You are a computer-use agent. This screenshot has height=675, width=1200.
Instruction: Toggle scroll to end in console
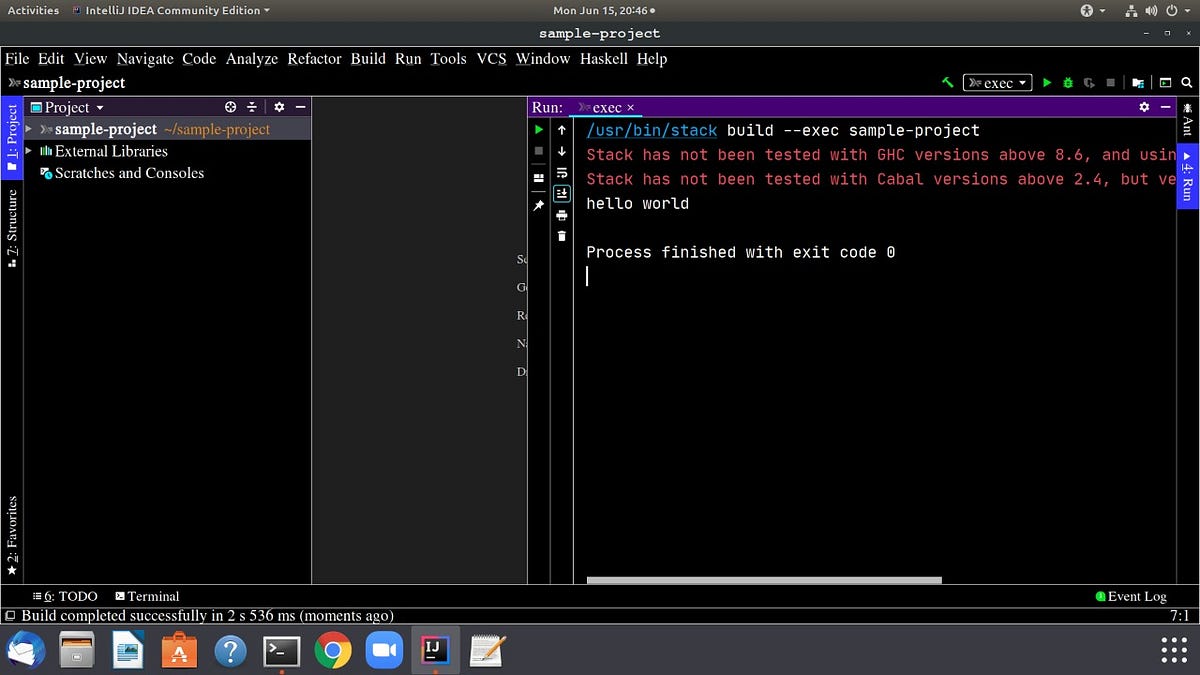(x=561, y=192)
